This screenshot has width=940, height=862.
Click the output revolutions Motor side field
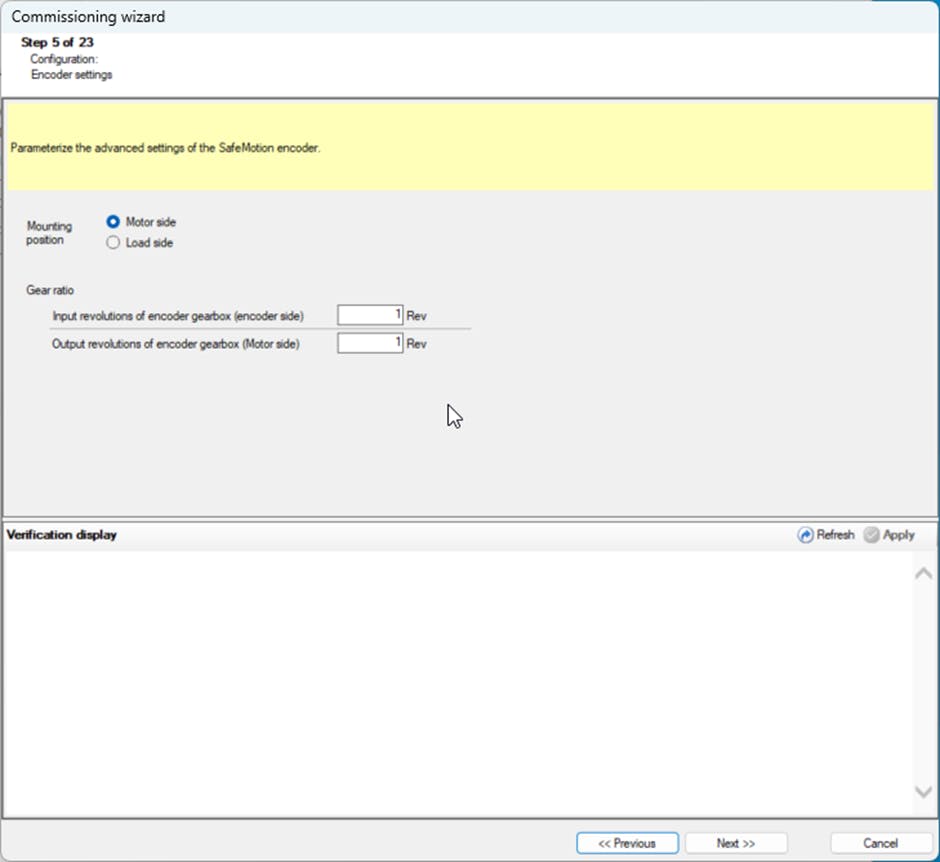(370, 343)
